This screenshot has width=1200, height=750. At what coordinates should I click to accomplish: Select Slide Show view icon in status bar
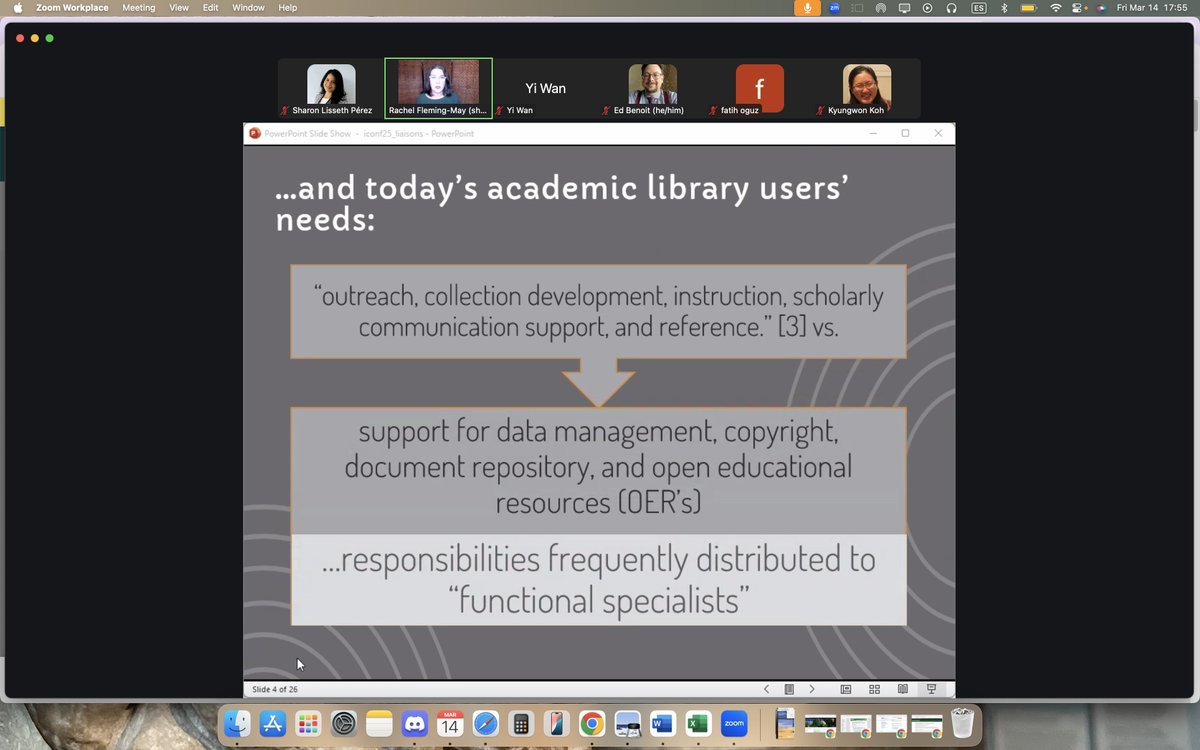pyautogui.click(x=931, y=689)
